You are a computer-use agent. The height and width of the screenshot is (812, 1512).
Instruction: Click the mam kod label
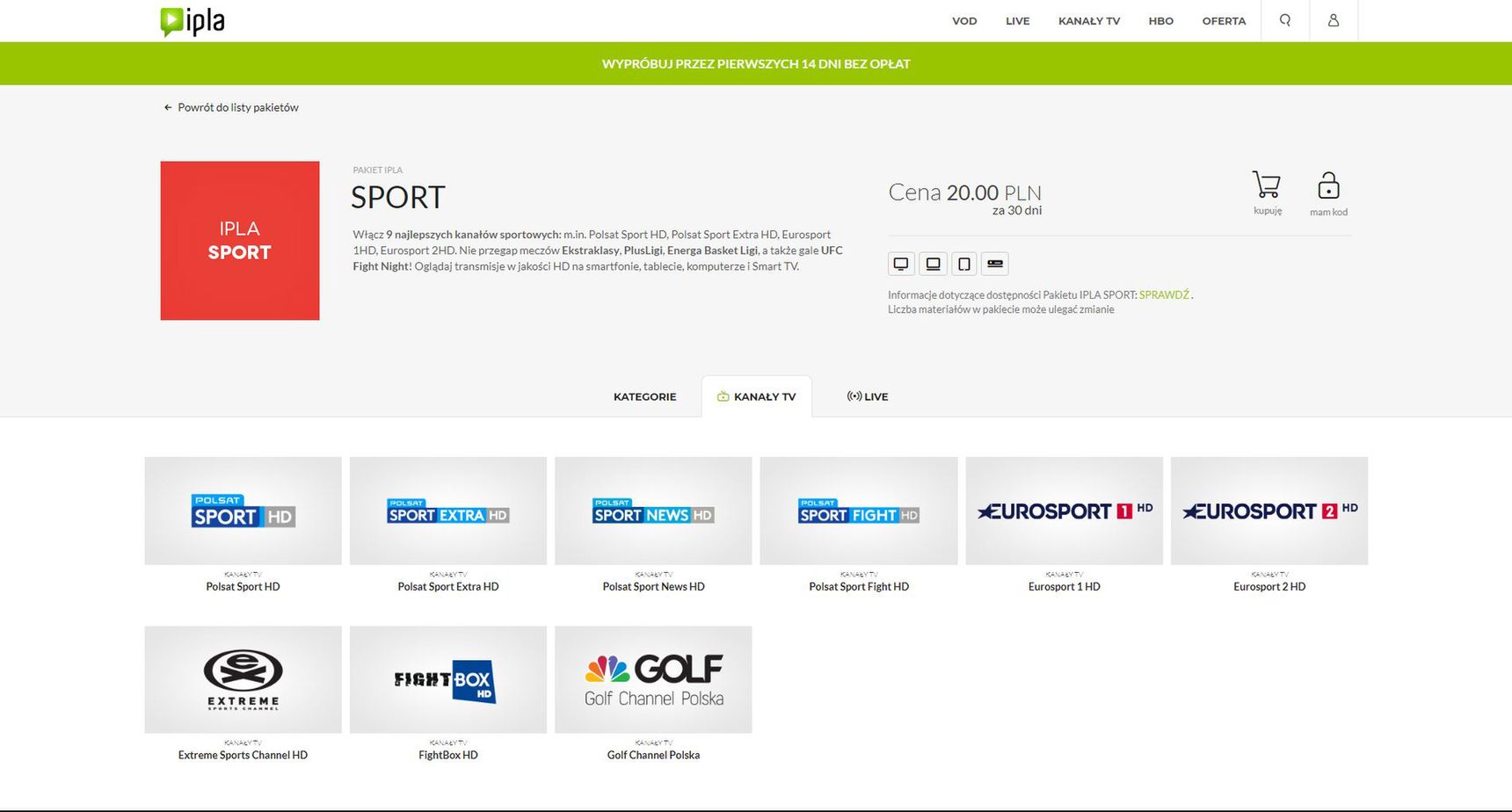1328,212
